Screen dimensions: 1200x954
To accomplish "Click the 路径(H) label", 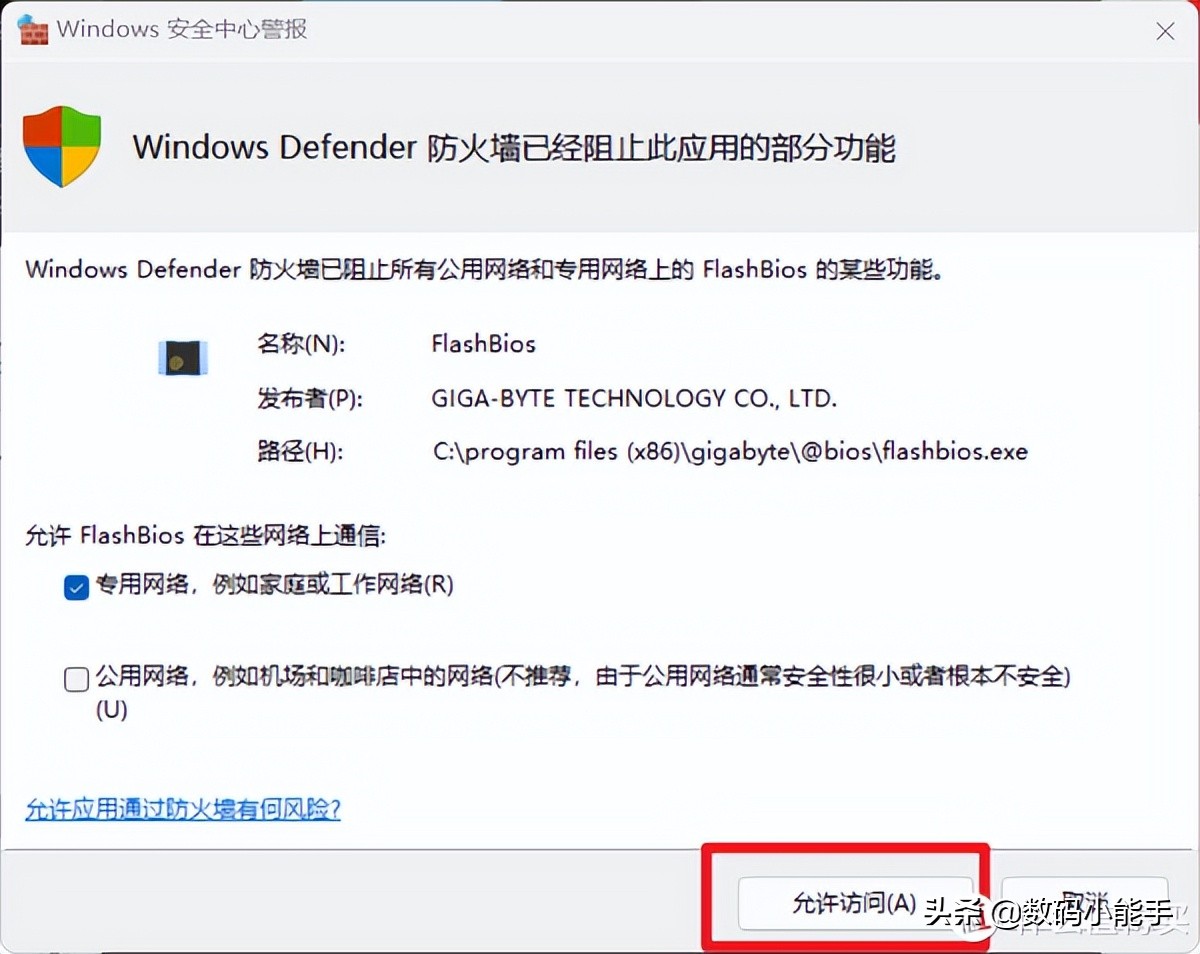I will [300, 451].
